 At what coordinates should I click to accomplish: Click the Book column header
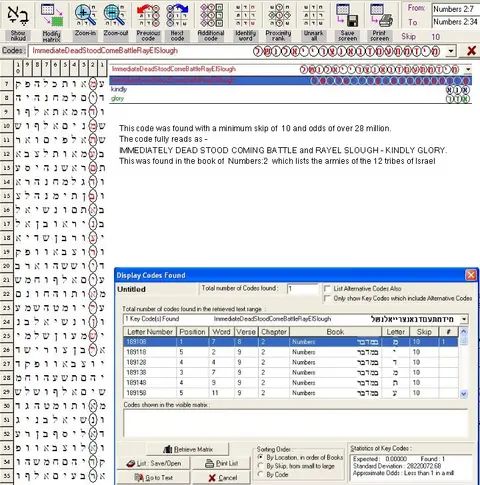(335, 332)
